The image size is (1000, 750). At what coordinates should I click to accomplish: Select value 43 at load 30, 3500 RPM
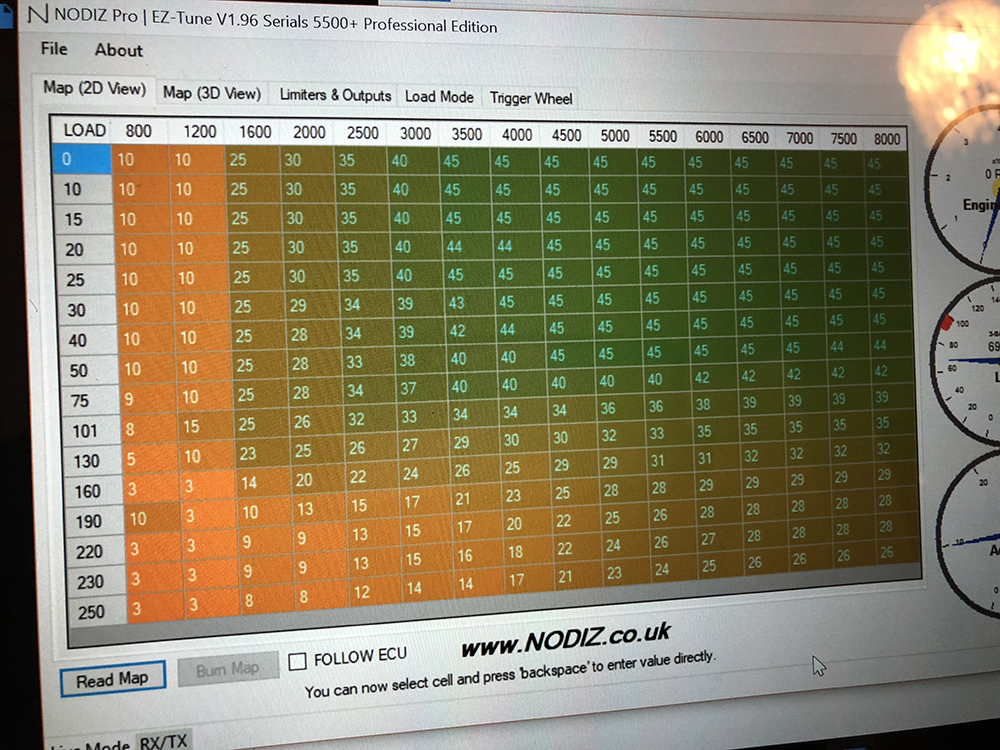(470, 303)
